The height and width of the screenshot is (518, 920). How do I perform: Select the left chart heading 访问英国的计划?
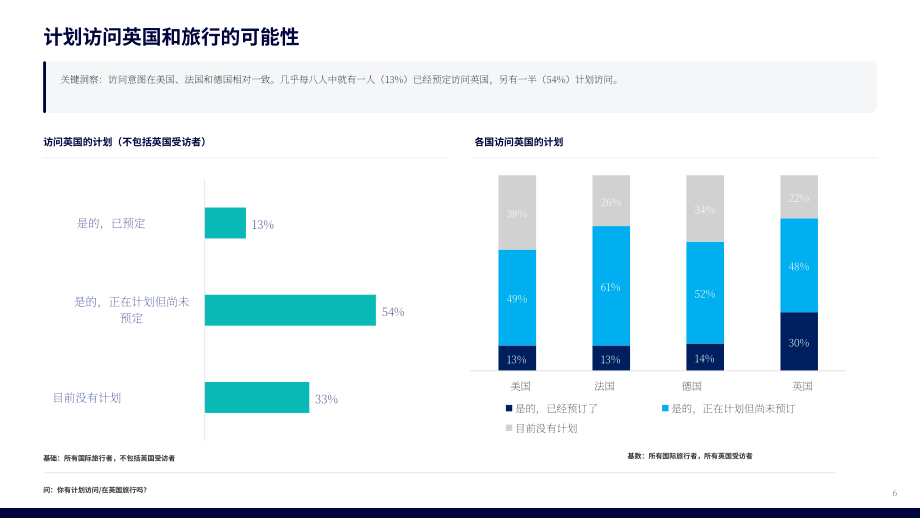coord(124,142)
